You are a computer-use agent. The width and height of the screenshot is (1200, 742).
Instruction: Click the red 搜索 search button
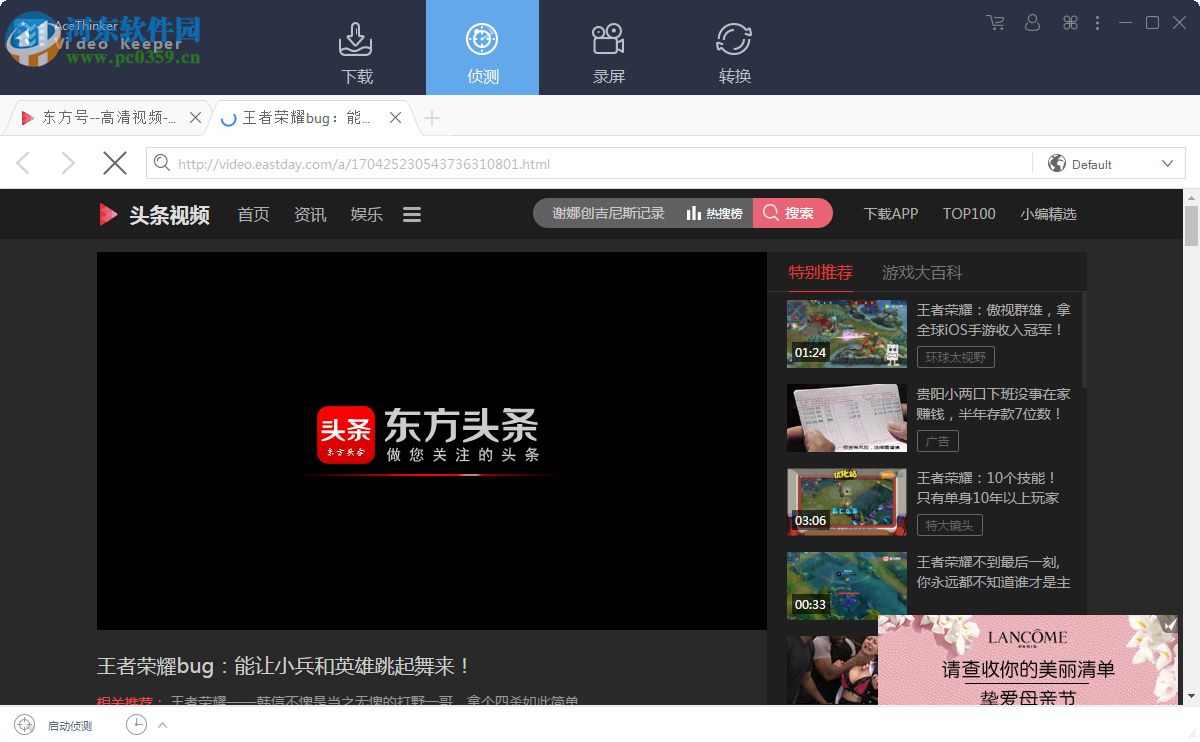point(792,213)
